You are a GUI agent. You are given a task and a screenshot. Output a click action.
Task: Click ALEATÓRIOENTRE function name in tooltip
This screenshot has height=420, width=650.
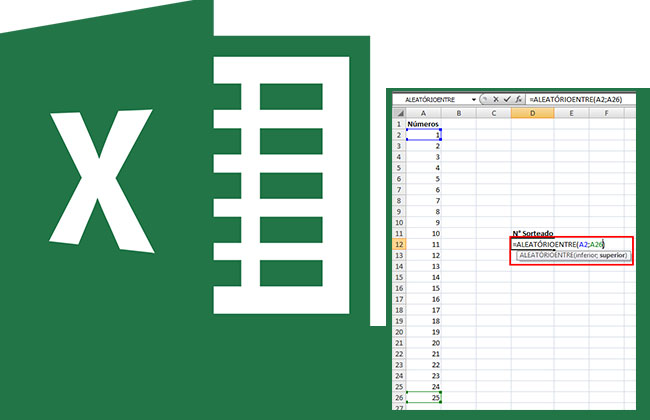click(x=546, y=255)
